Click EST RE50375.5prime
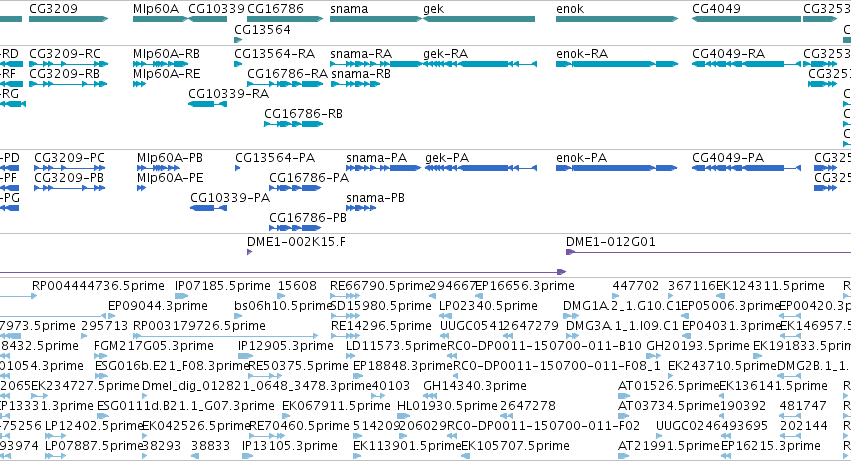Image resolution: width=851 pixels, height=461 pixels. click(x=298, y=366)
